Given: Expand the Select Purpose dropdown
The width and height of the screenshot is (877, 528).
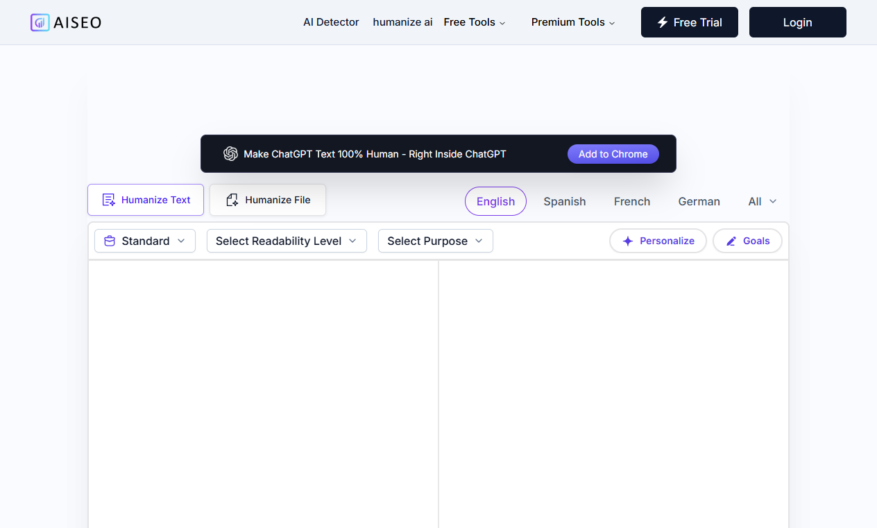Looking at the screenshot, I should tap(435, 241).
